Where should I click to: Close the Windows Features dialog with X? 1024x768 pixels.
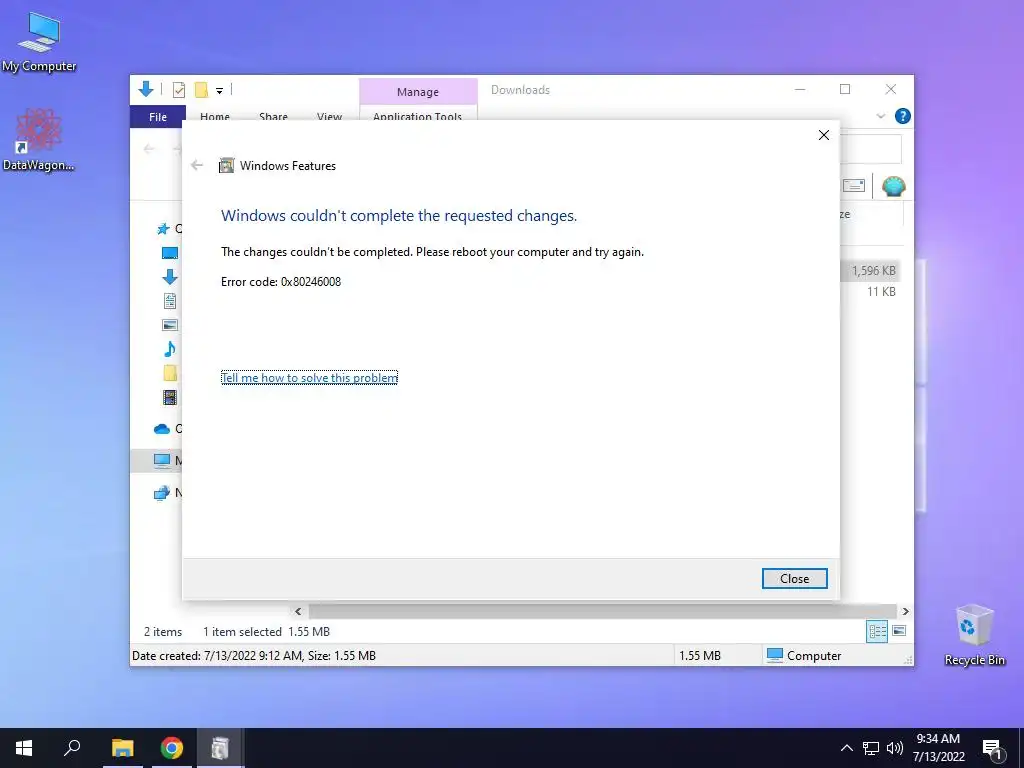[x=824, y=135]
